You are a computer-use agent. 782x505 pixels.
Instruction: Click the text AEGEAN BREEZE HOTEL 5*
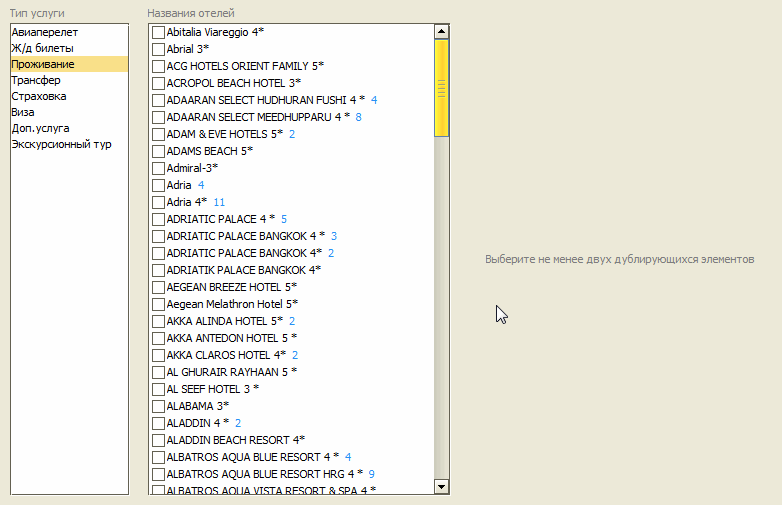(231, 287)
